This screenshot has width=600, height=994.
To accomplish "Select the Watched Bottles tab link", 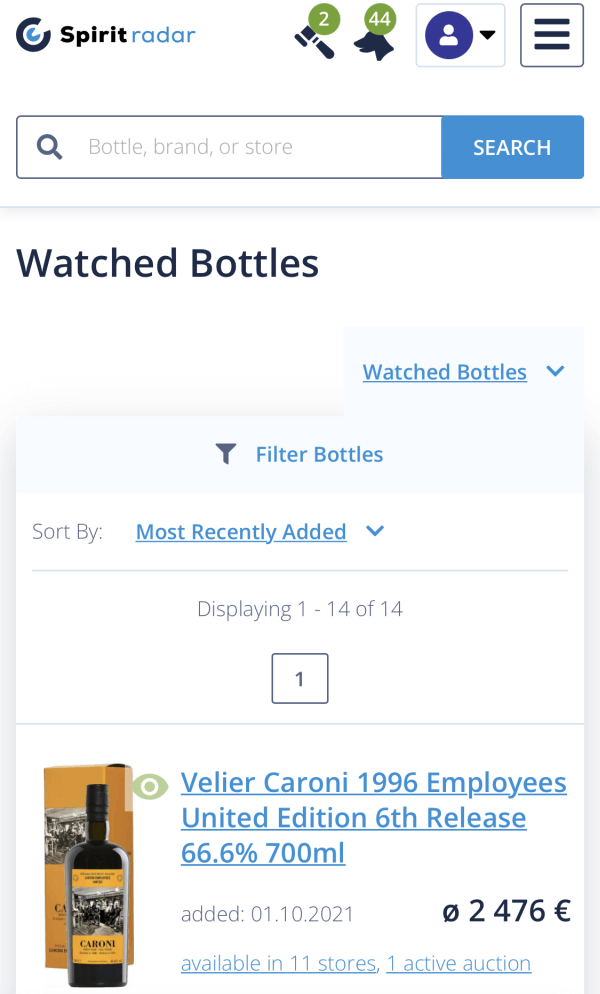I will coord(444,372).
